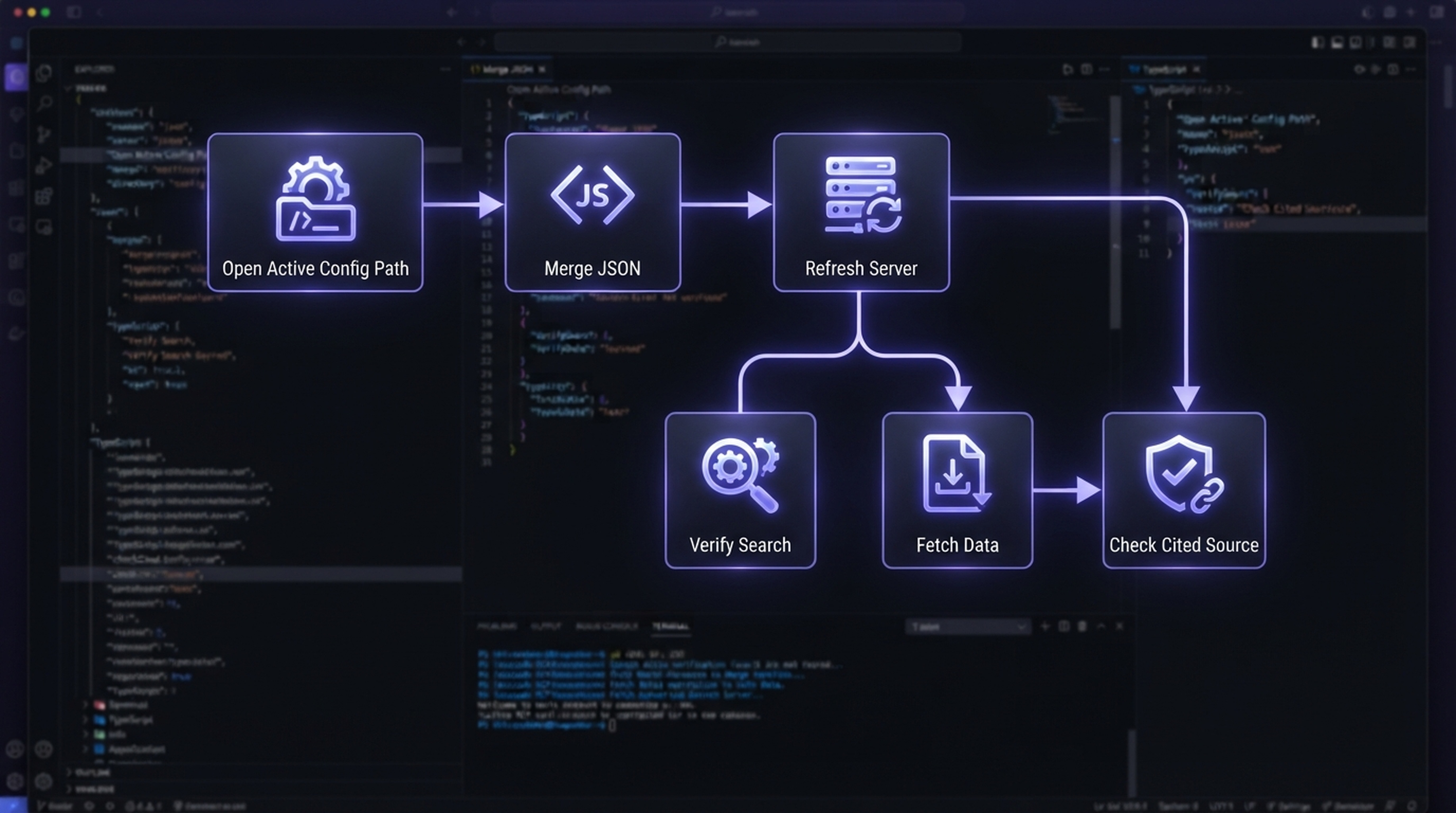The image size is (1456, 813).
Task: Toggle the secondary sidebar layout icon
Action: coord(1355,42)
